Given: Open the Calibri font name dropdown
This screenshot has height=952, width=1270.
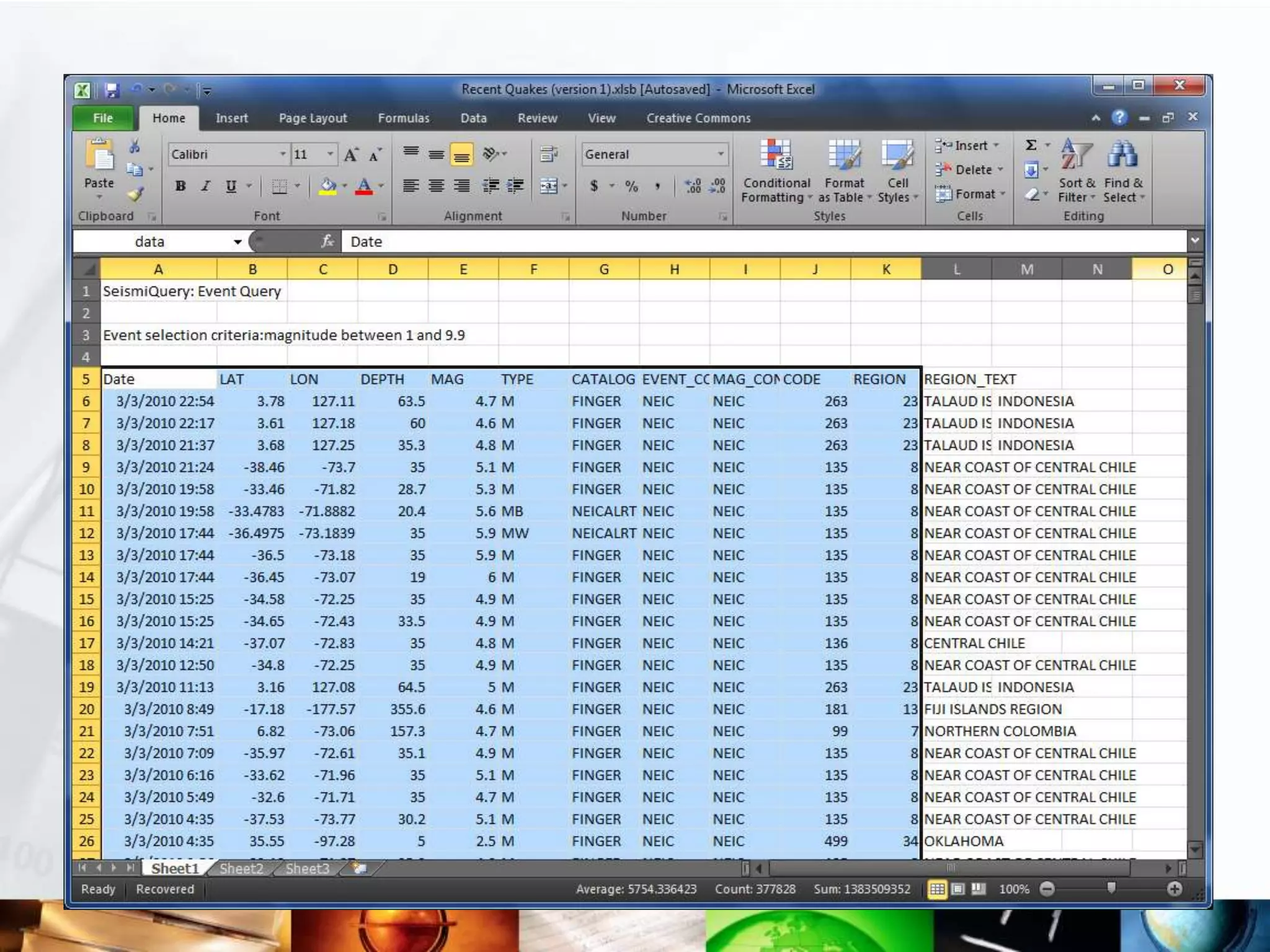Looking at the screenshot, I should click(283, 154).
